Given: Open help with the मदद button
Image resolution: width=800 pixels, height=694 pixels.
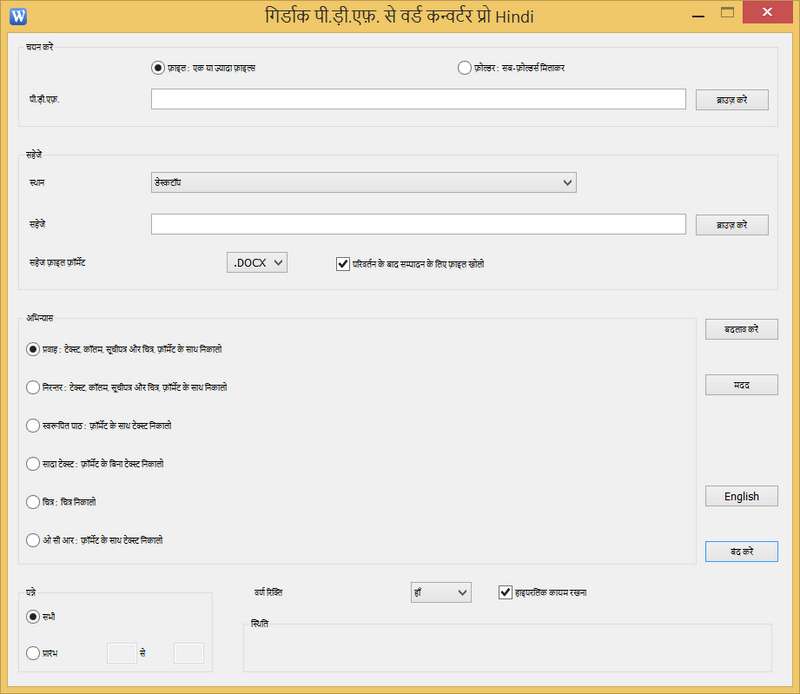Looking at the screenshot, I should (741, 384).
